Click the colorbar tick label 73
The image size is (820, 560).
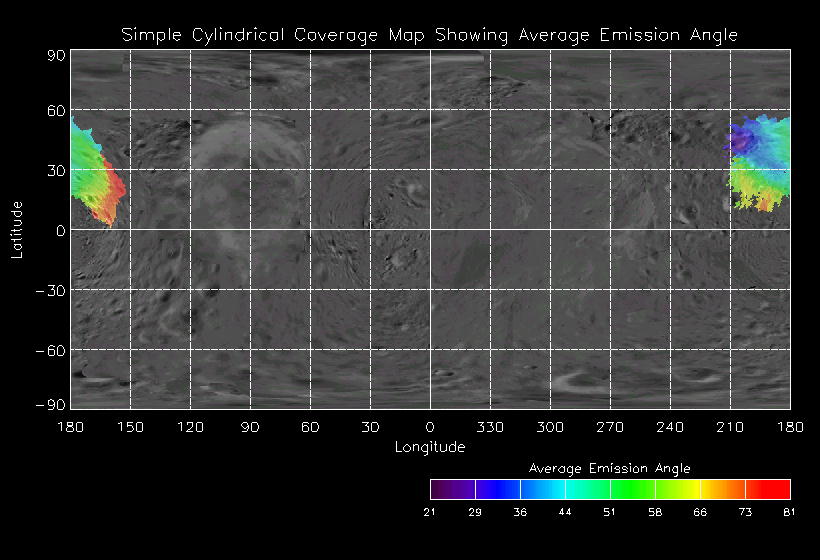tap(745, 513)
